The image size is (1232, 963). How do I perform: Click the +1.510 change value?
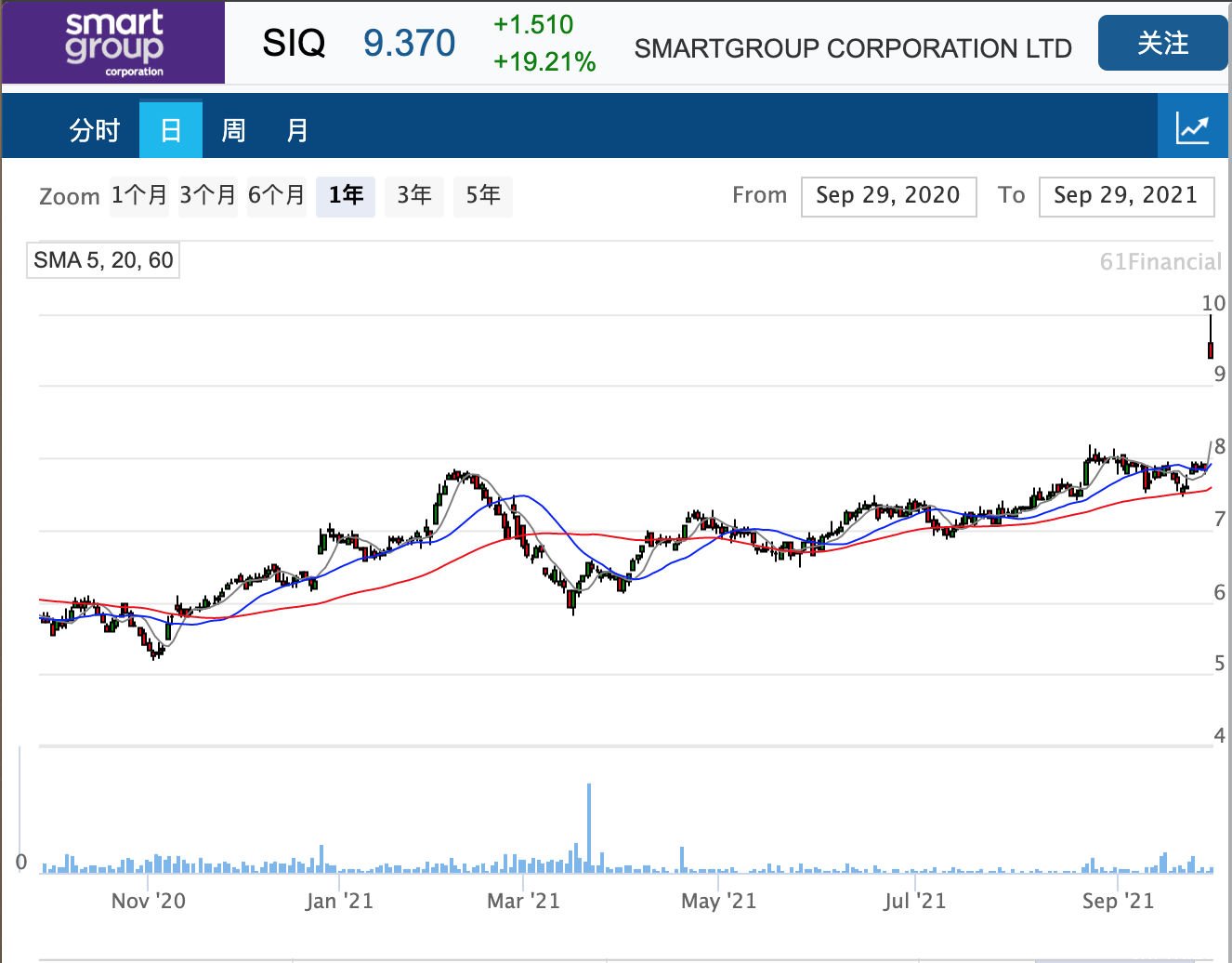(x=533, y=25)
